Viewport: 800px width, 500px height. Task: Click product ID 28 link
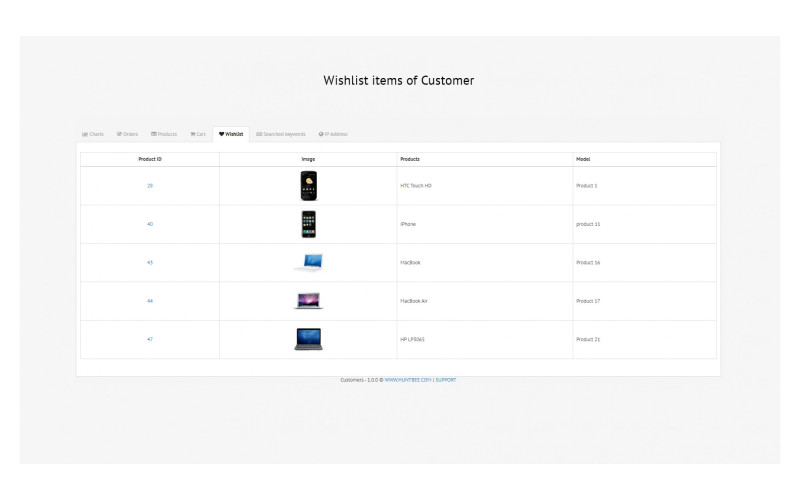pyautogui.click(x=150, y=186)
